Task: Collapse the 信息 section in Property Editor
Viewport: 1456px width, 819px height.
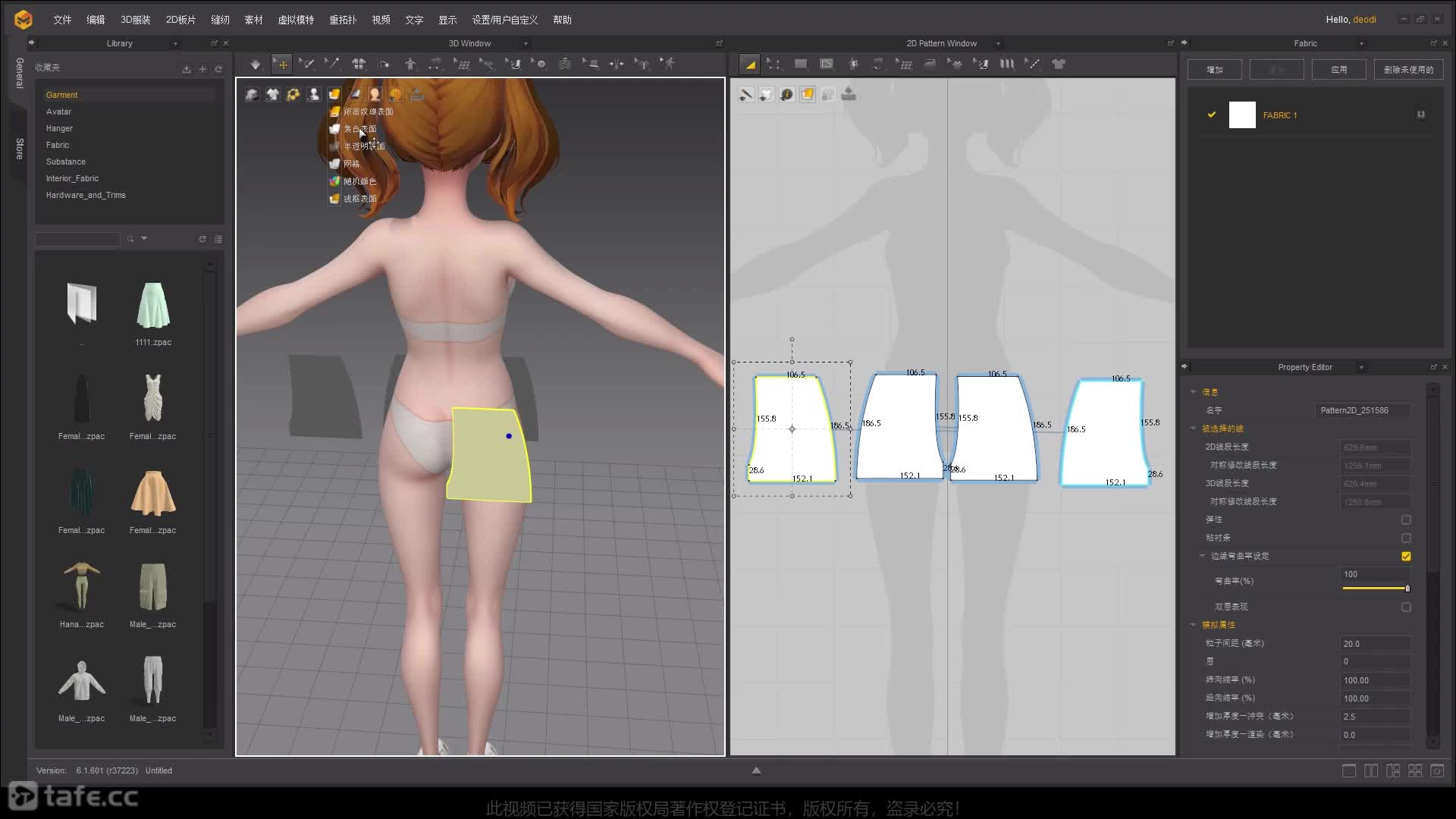Action: 1193,392
